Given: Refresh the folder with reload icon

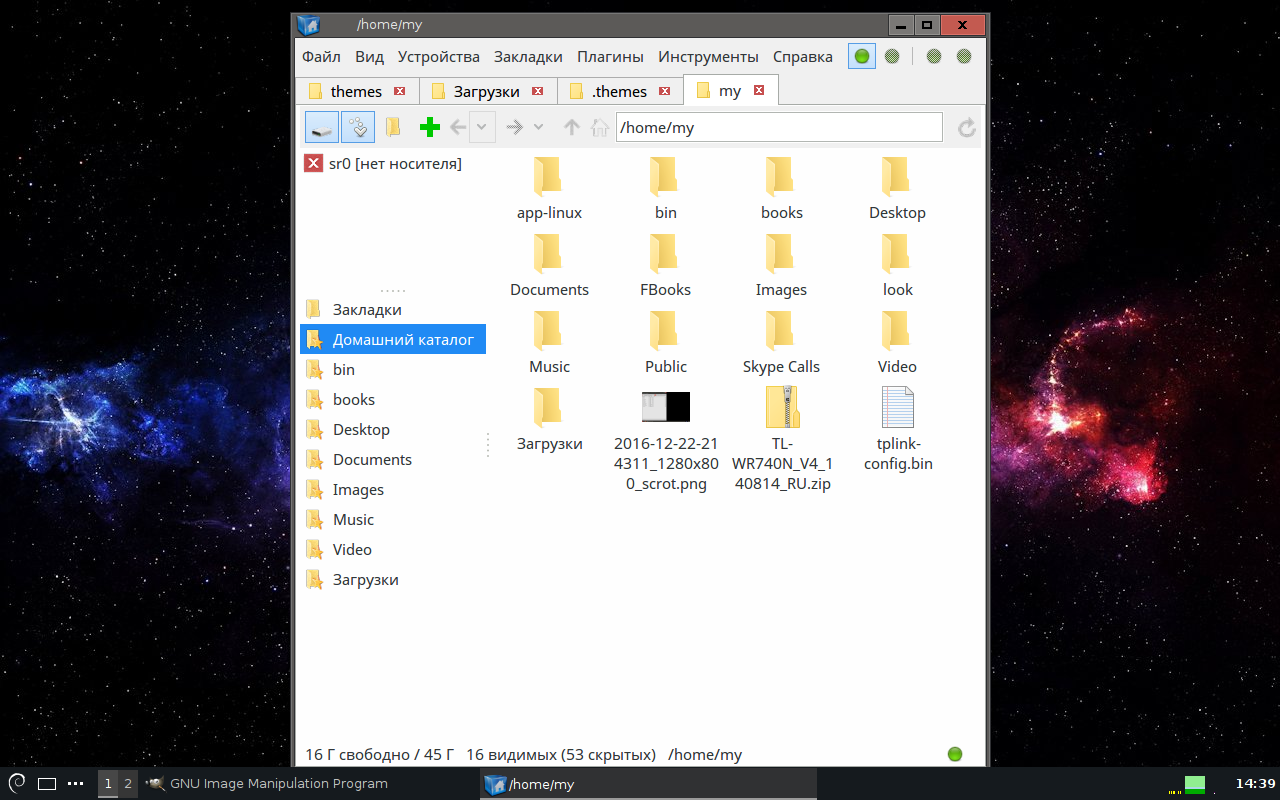Looking at the screenshot, I should tap(967, 128).
